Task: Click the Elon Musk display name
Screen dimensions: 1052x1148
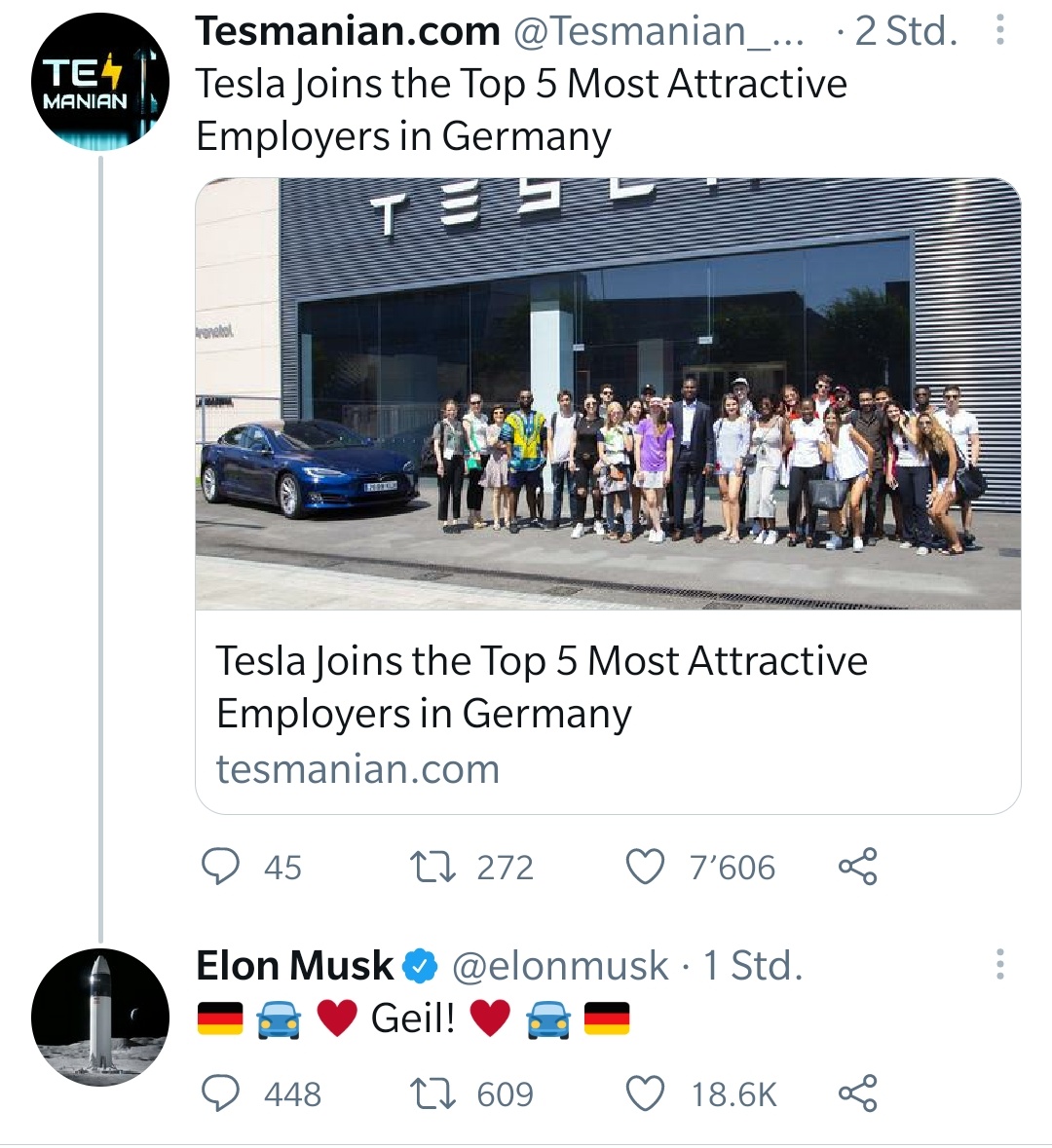Action: point(294,966)
